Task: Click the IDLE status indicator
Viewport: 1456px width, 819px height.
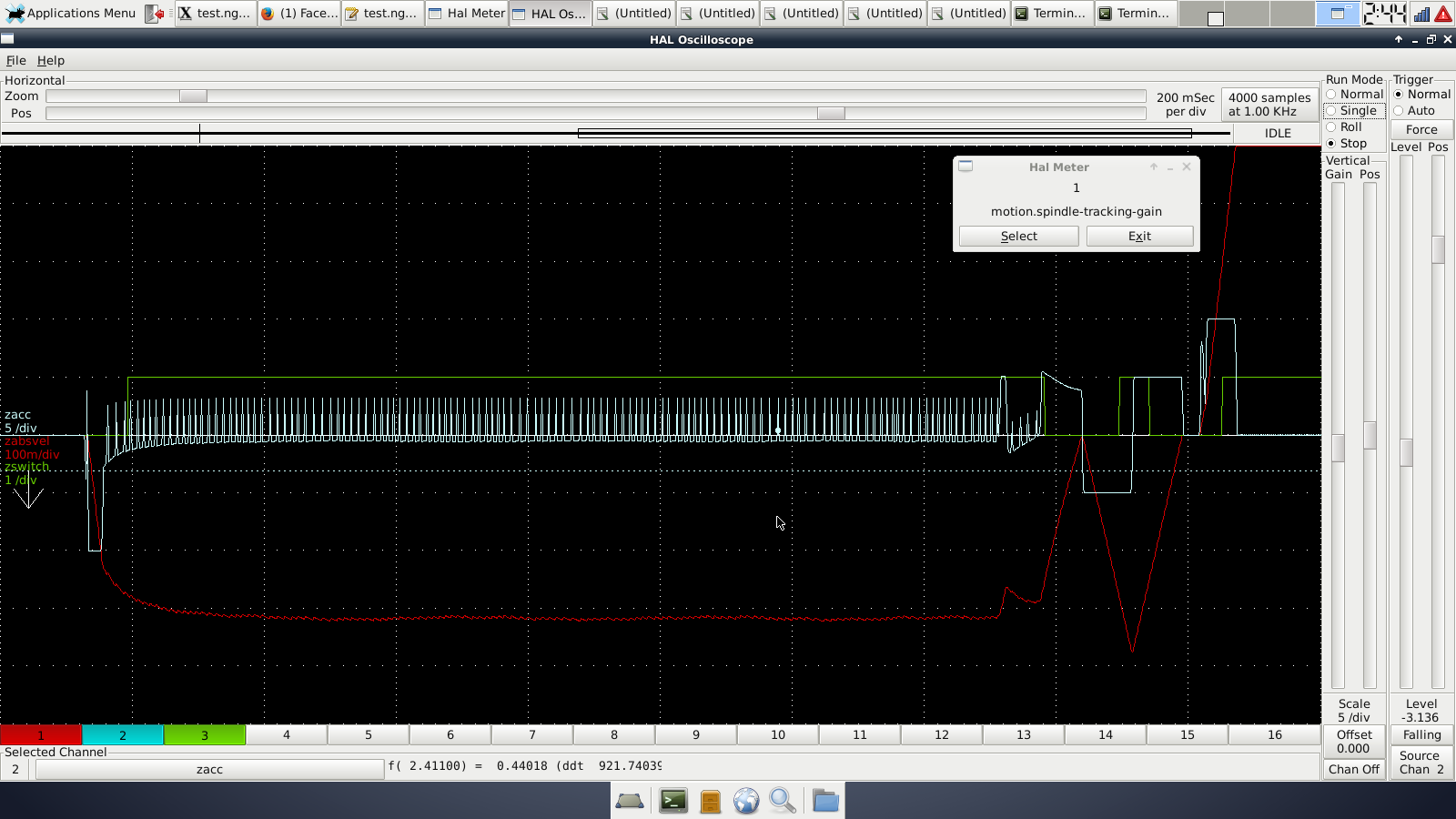Action: point(1278,133)
